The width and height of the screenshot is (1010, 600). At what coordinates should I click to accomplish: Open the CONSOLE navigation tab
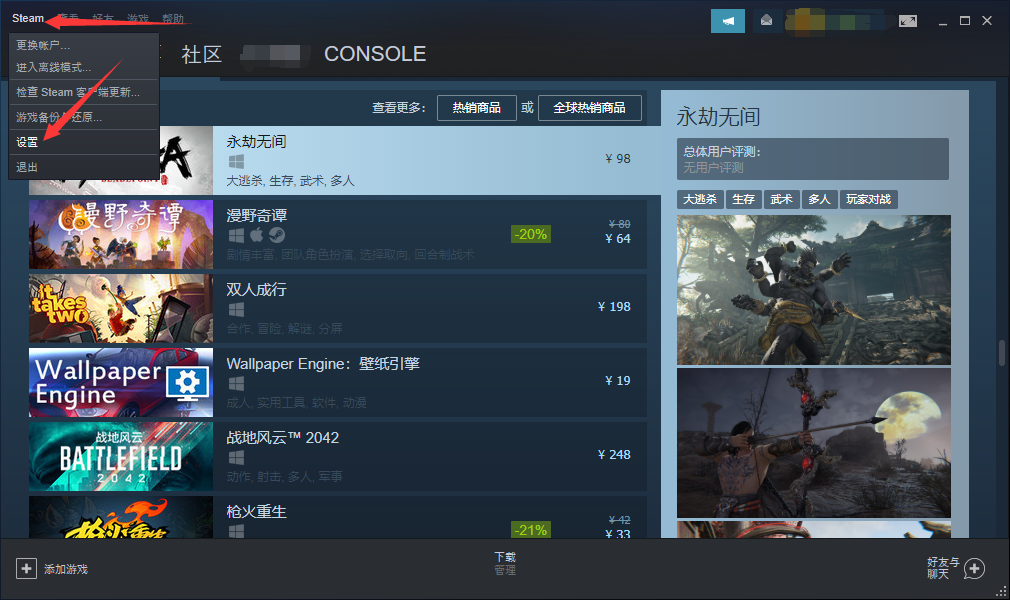point(375,54)
